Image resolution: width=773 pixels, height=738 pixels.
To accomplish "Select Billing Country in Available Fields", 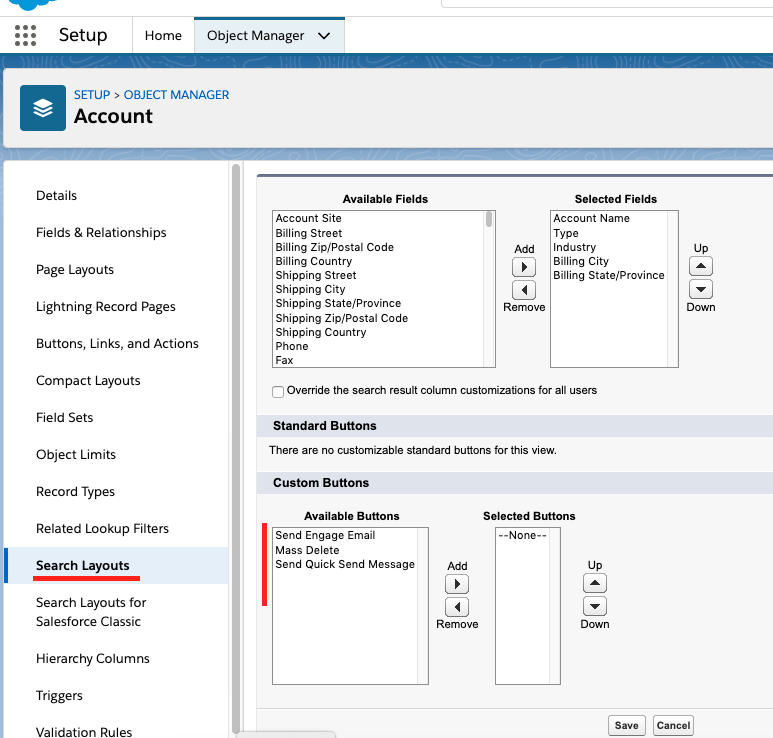I will pos(314,261).
